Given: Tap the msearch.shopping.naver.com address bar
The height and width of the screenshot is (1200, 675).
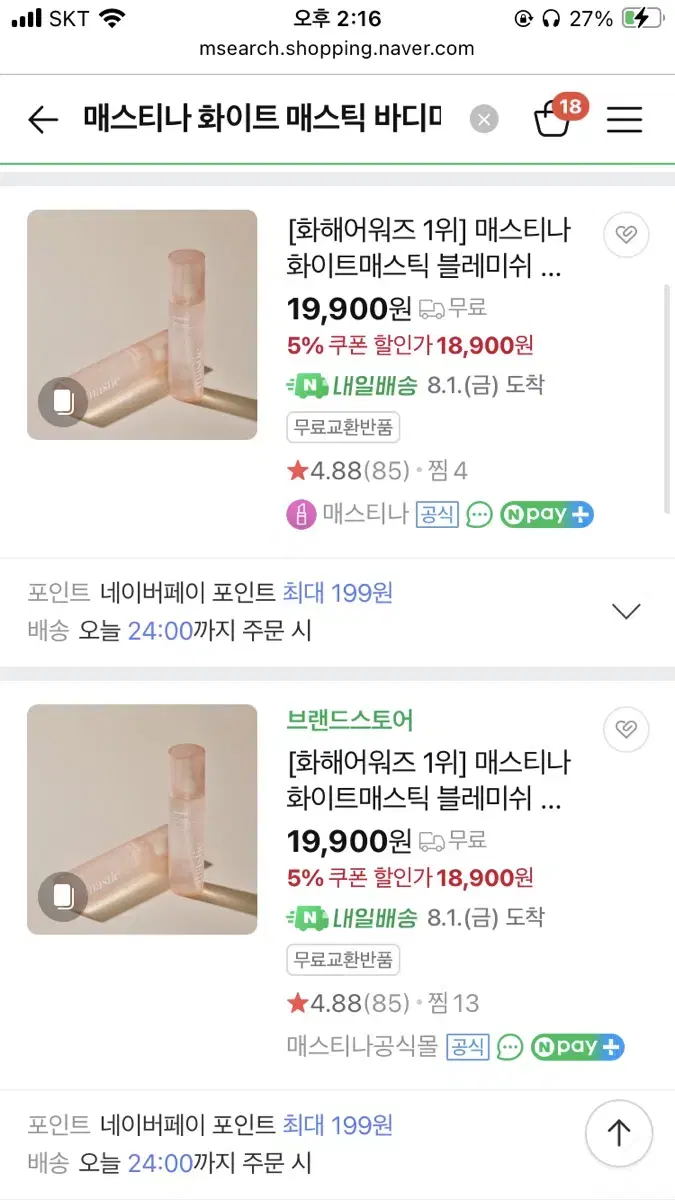Looking at the screenshot, I should coord(337,49).
